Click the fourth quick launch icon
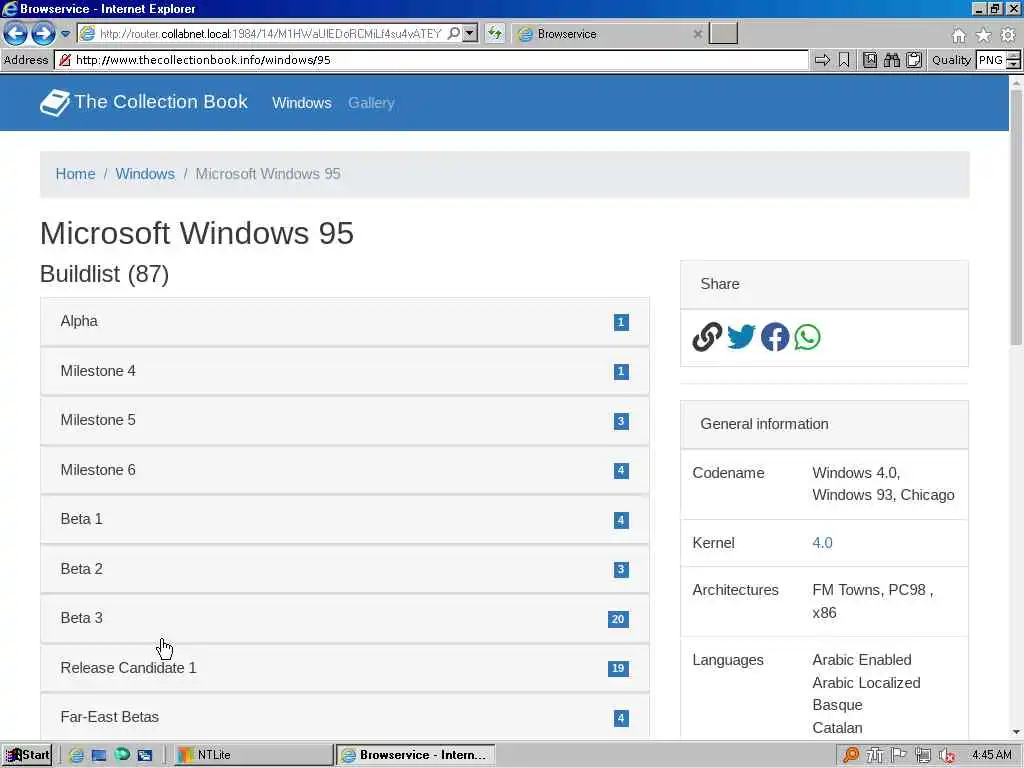This screenshot has width=1024, height=768. click(144, 756)
